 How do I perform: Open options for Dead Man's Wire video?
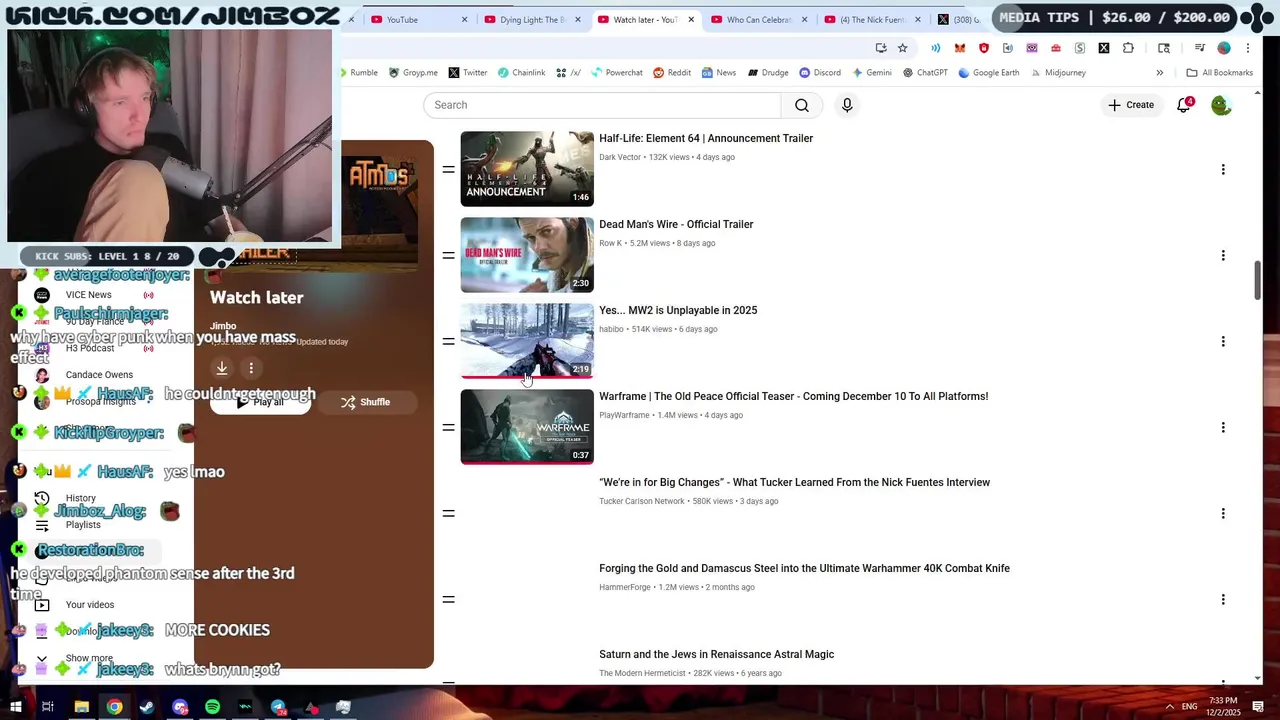(x=1222, y=256)
